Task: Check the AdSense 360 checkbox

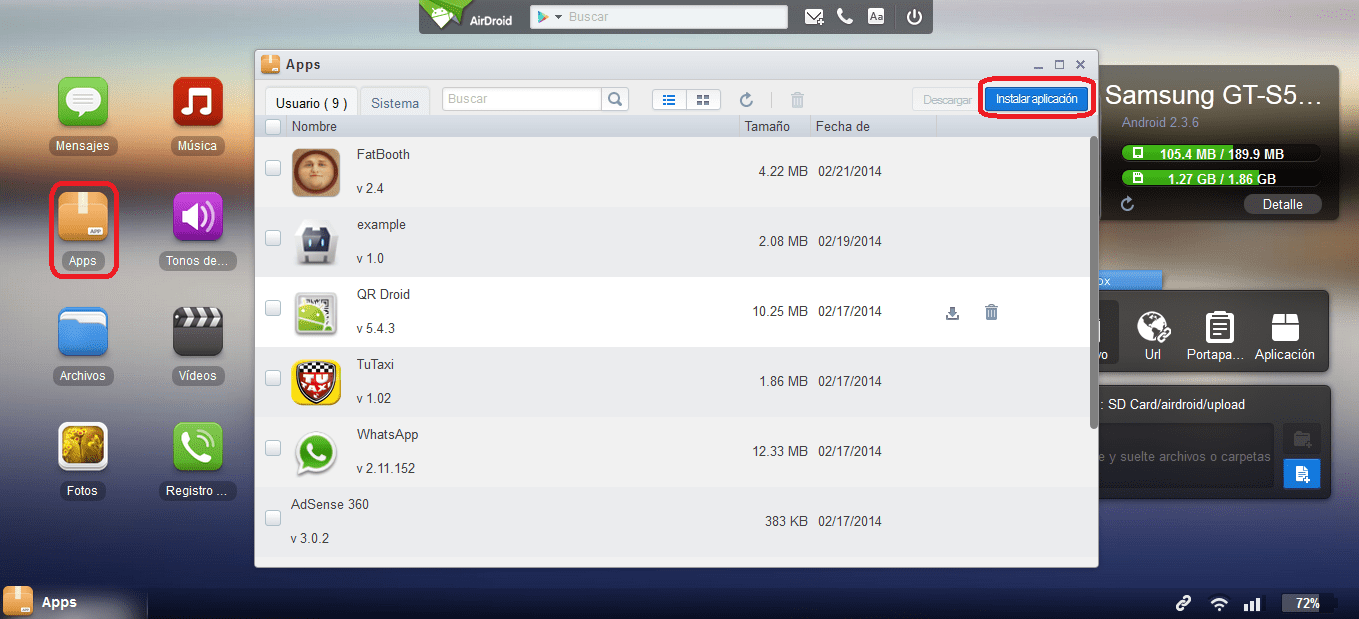Action: [x=273, y=518]
